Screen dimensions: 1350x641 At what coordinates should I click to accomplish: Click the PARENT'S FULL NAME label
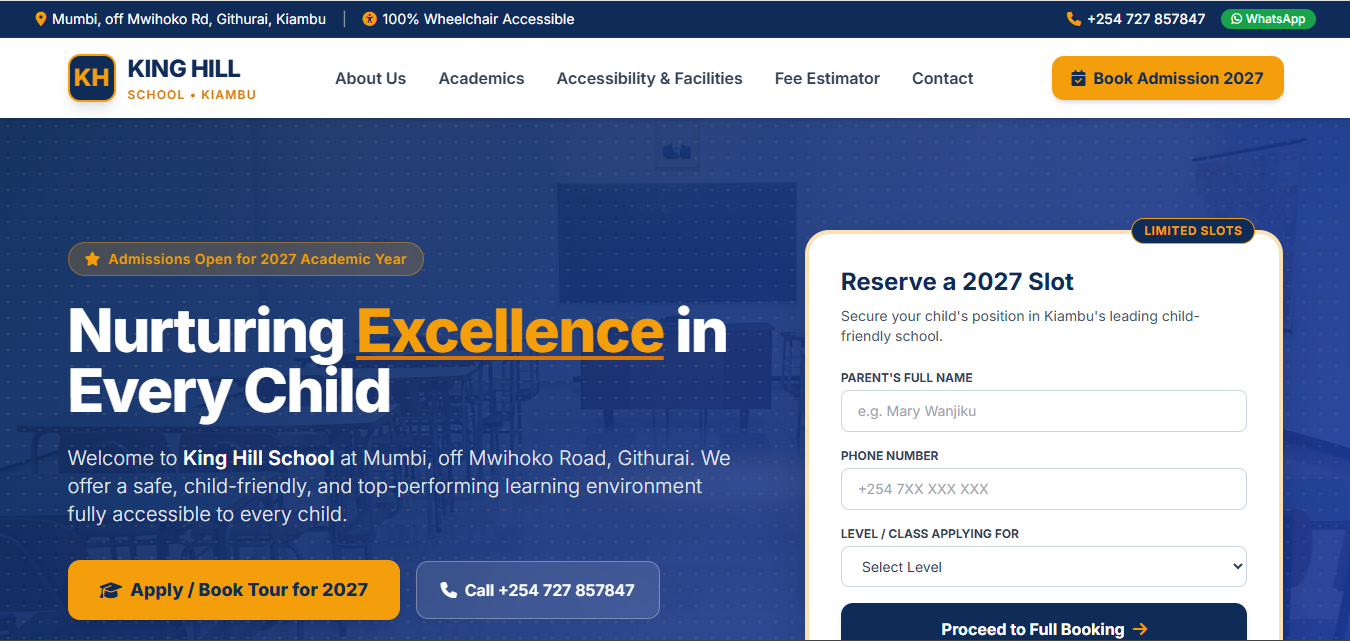(x=907, y=378)
